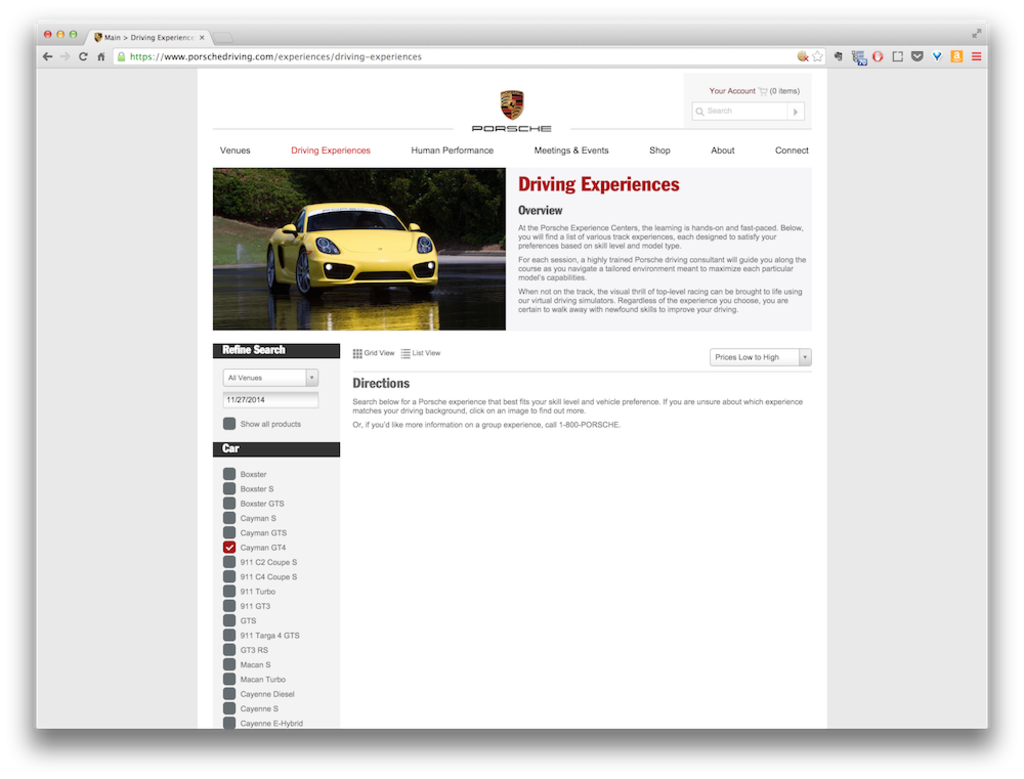Open the Chrome hamburger menu
The width and height of the screenshot is (1024, 779).
click(976, 57)
